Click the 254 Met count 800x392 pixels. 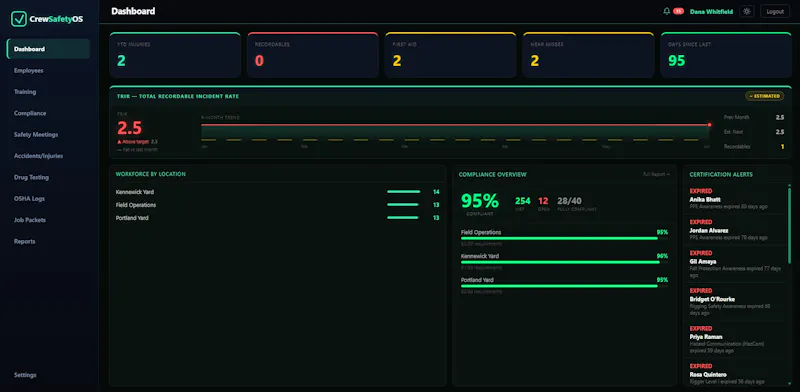pyautogui.click(x=523, y=201)
